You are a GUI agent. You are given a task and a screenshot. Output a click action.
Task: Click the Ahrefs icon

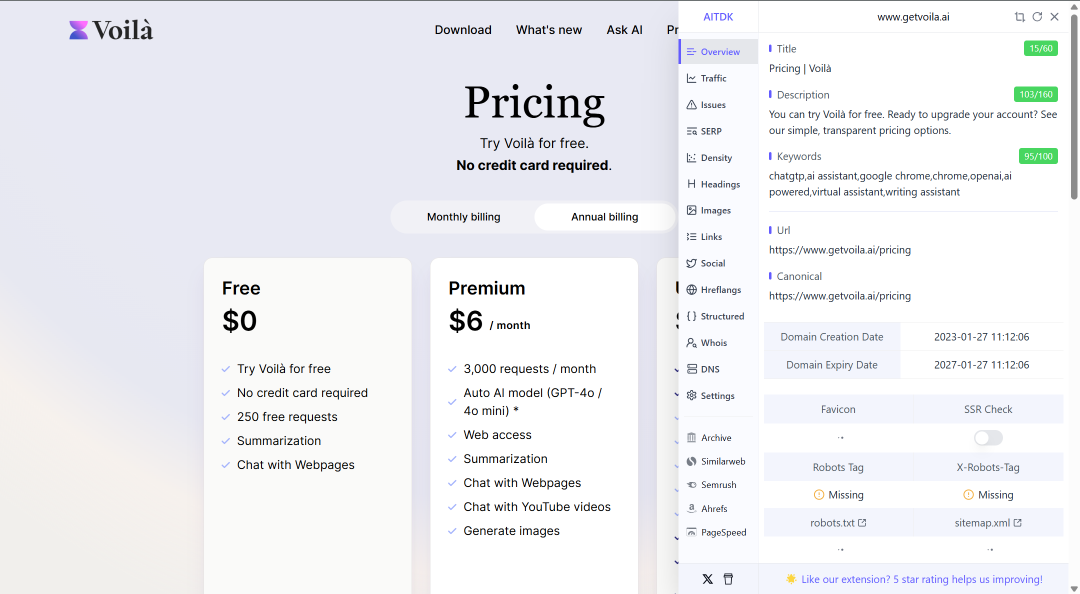(x=692, y=509)
